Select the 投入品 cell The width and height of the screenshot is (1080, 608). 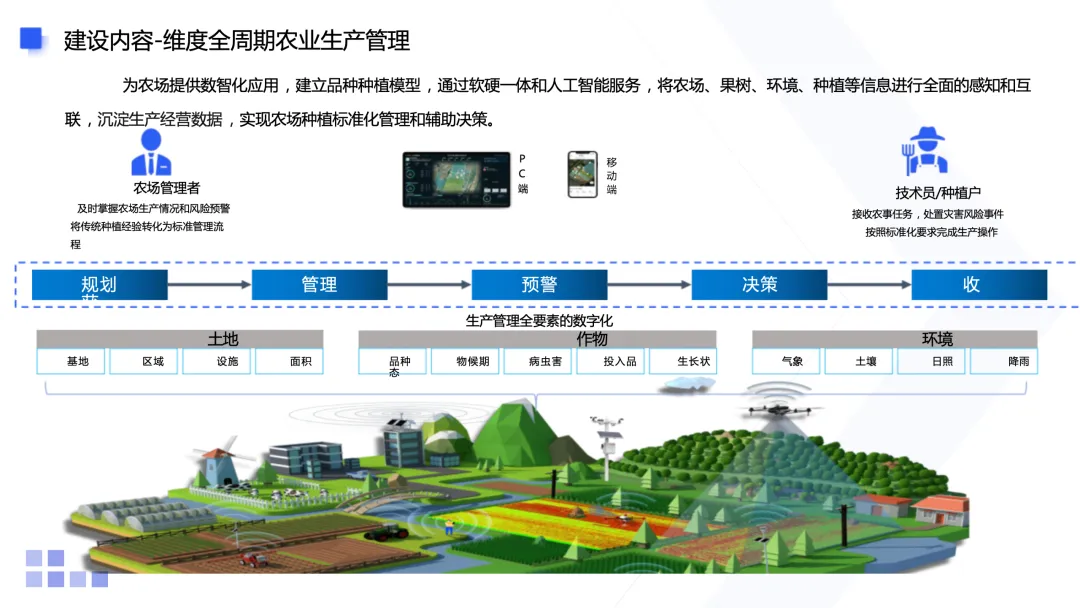(610, 361)
